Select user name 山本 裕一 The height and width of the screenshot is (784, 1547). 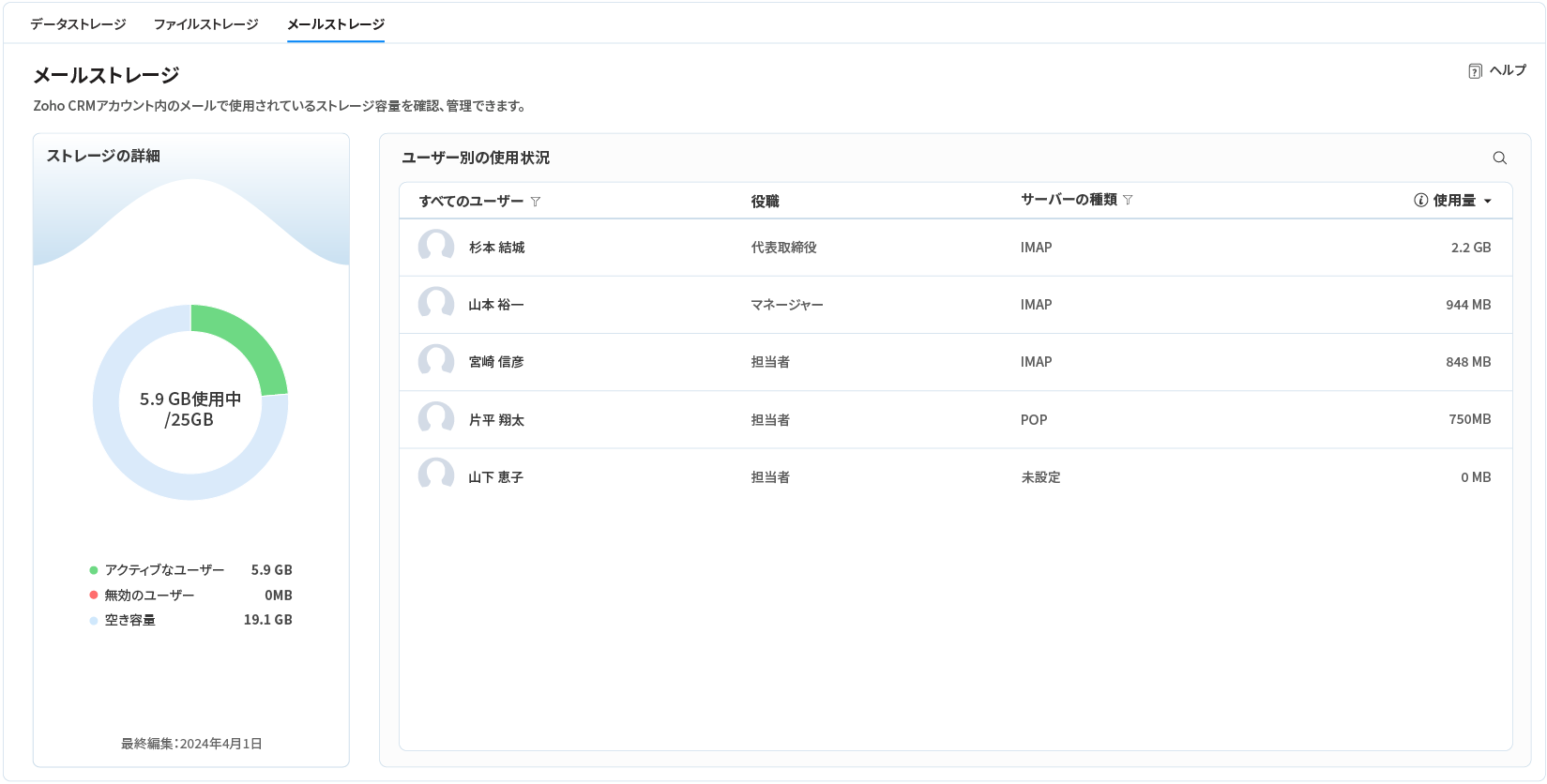tap(496, 305)
